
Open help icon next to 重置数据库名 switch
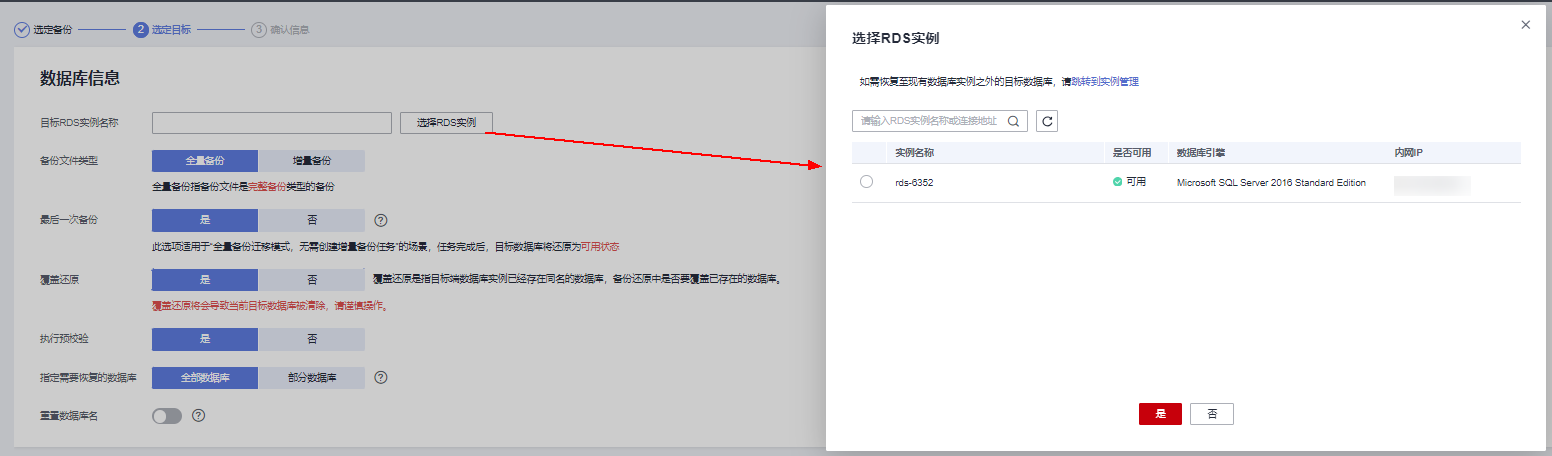[198, 415]
